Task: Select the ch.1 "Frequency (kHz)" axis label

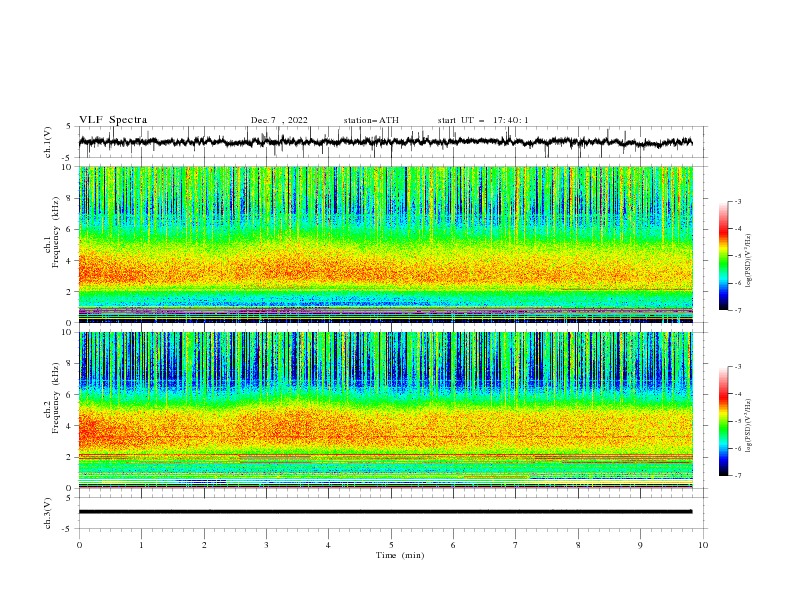Action: 55,232
